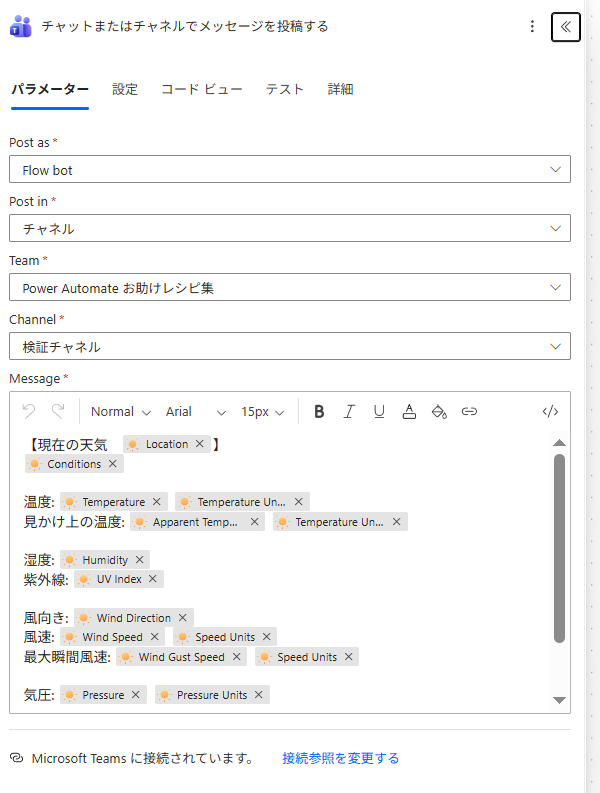Open the Team selection dropdown
The image size is (600, 793).
(x=290, y=288)
